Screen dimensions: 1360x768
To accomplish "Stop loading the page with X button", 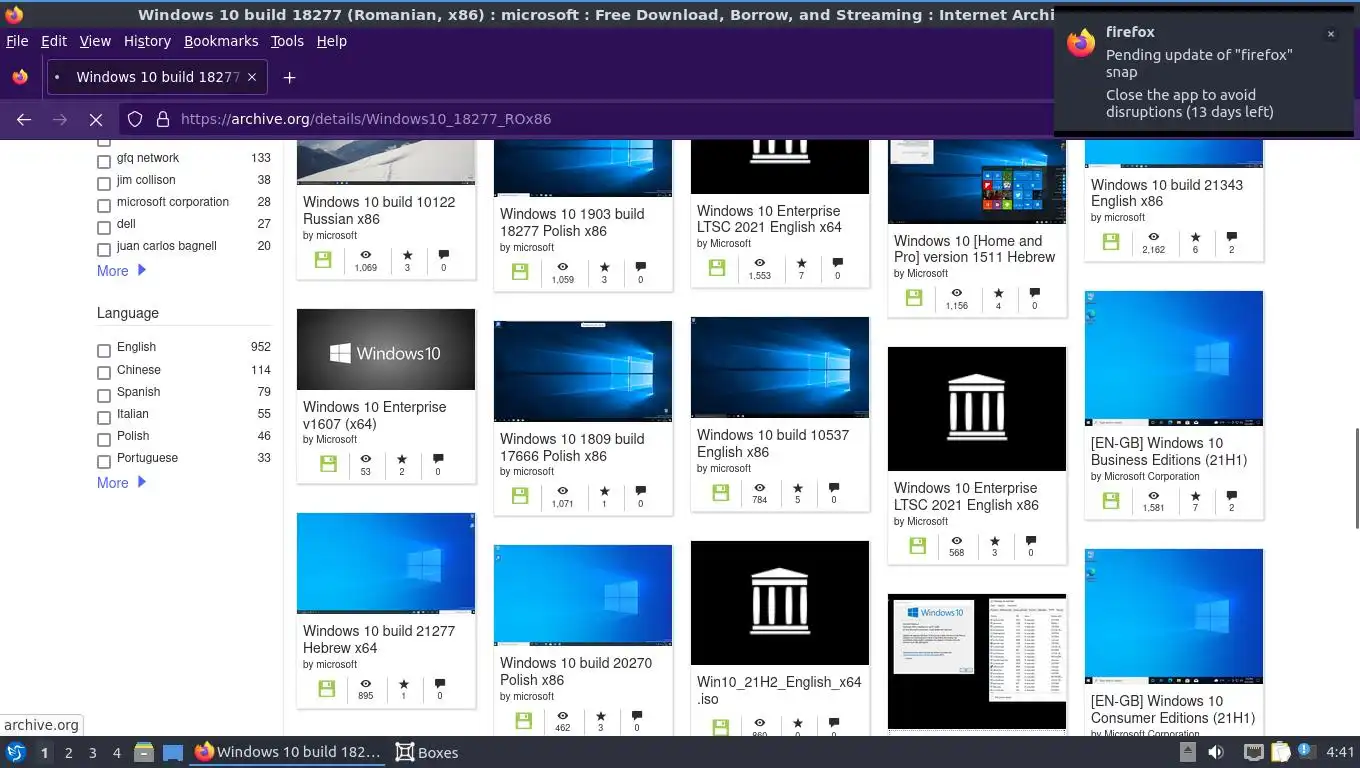I will pos(96,119).
